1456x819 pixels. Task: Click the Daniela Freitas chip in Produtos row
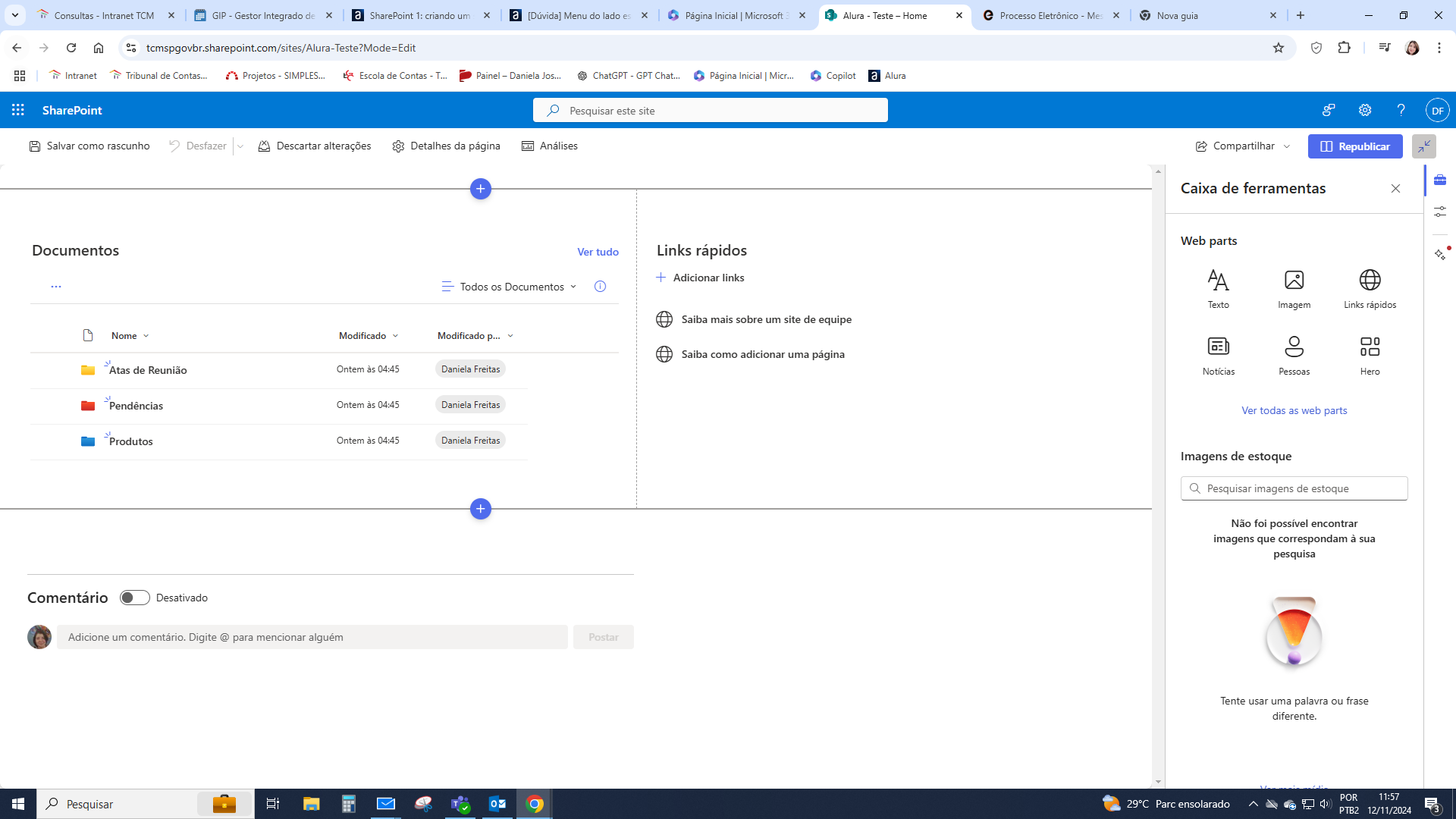pos(470,441)
